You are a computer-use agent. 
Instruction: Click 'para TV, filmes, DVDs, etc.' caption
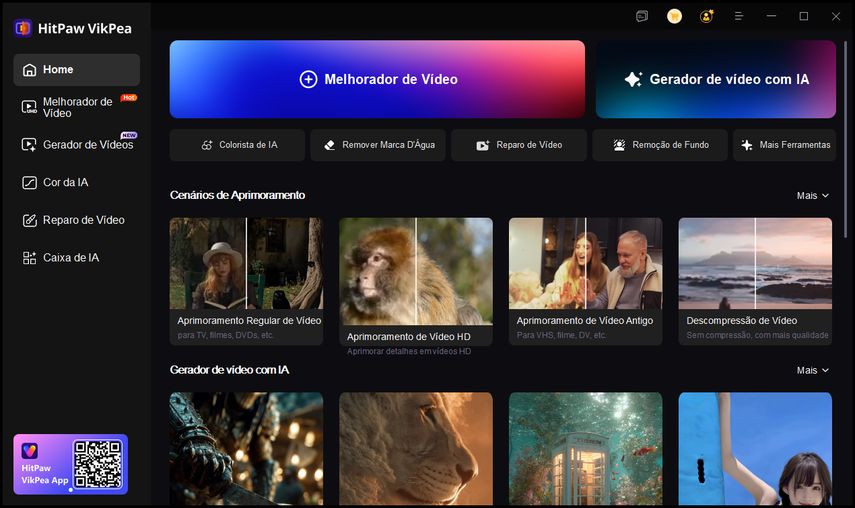pos(225,335)
